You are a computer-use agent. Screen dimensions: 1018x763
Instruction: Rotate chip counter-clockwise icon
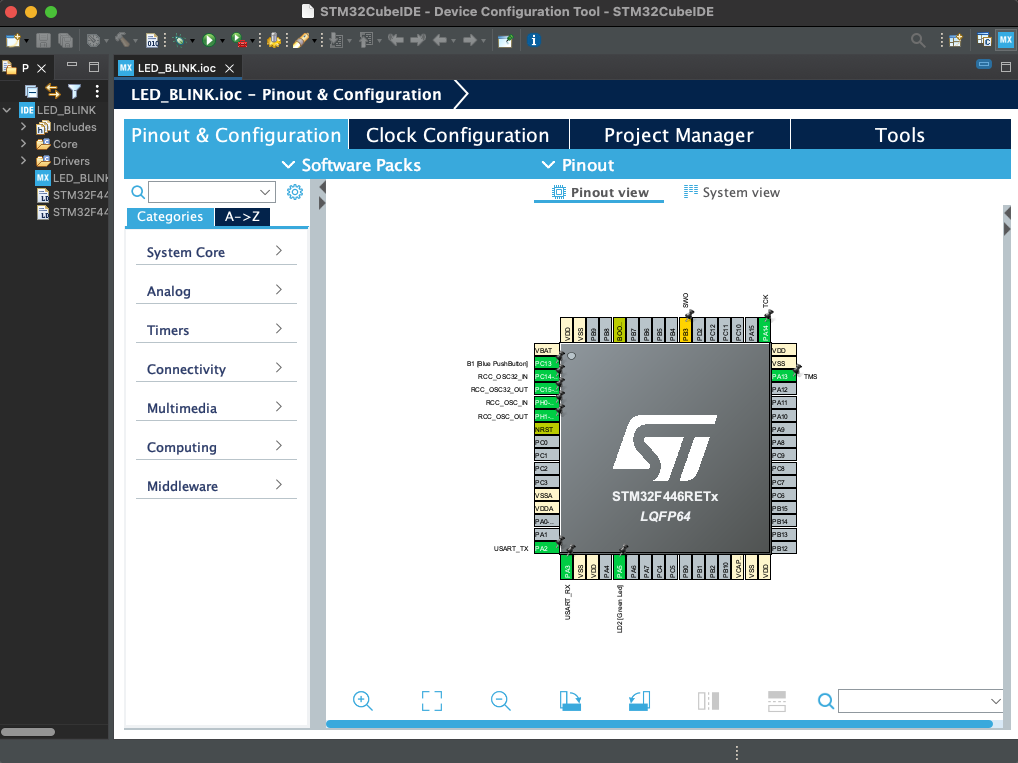639,701
